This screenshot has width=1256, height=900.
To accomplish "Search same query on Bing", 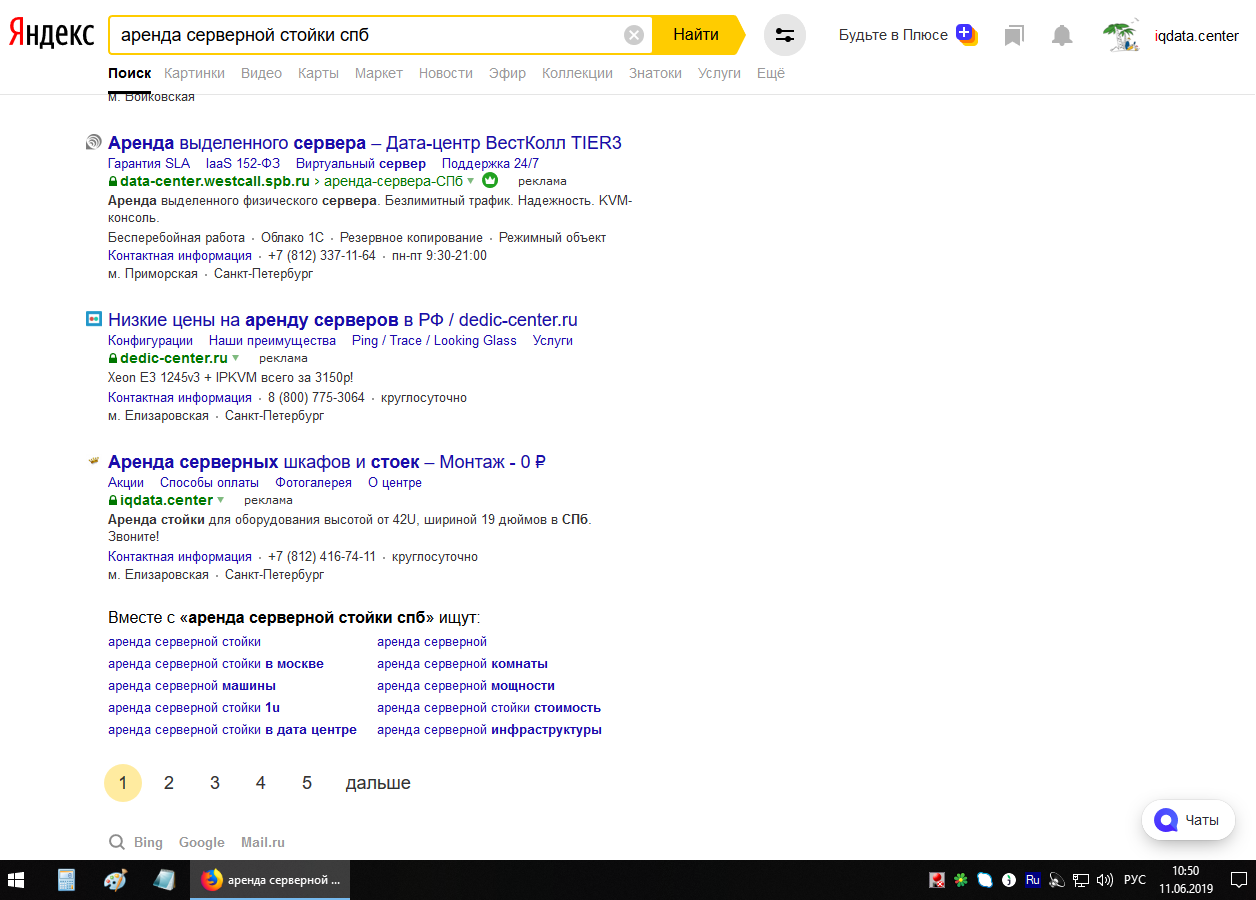I will [x=148, y=842].
